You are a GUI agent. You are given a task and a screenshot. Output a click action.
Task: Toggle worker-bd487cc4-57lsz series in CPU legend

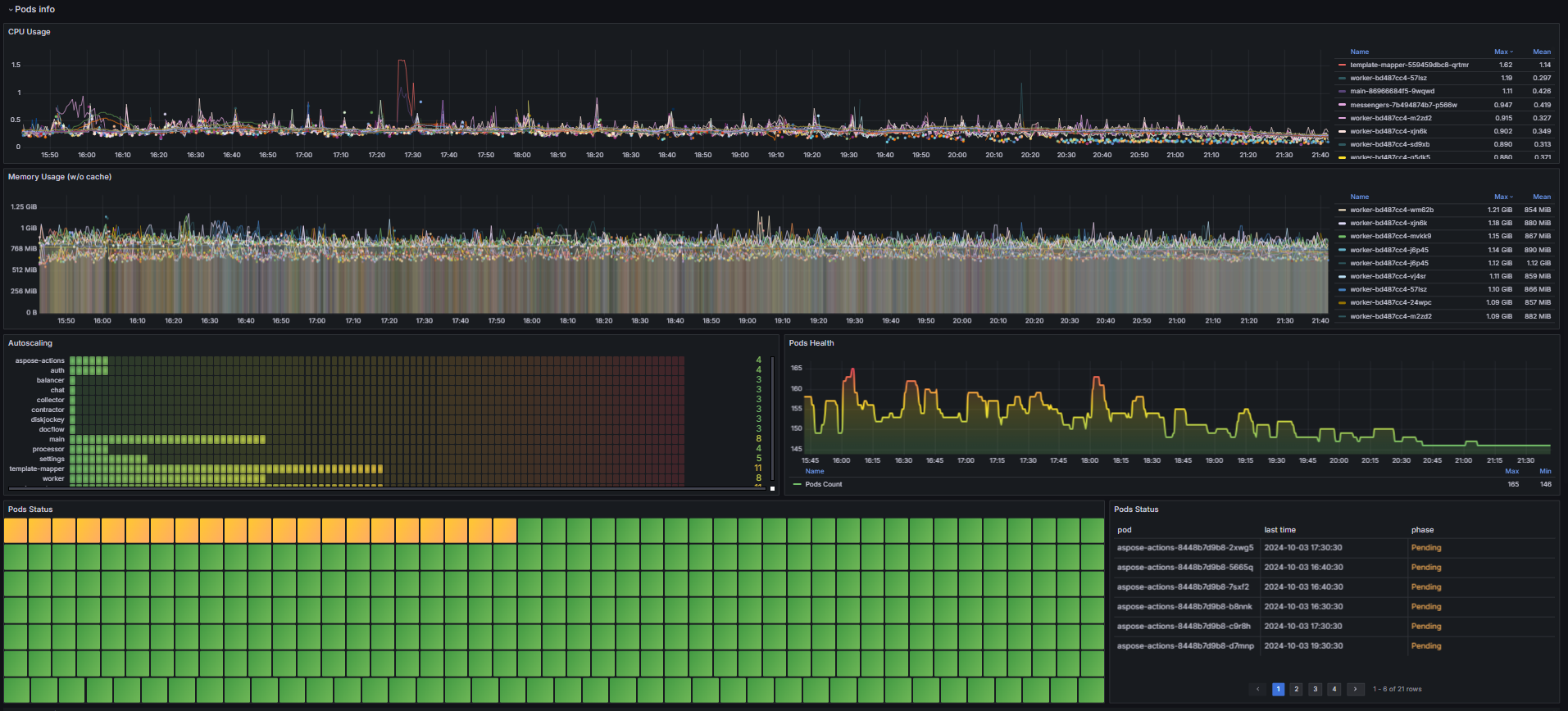pos(1388,78)
